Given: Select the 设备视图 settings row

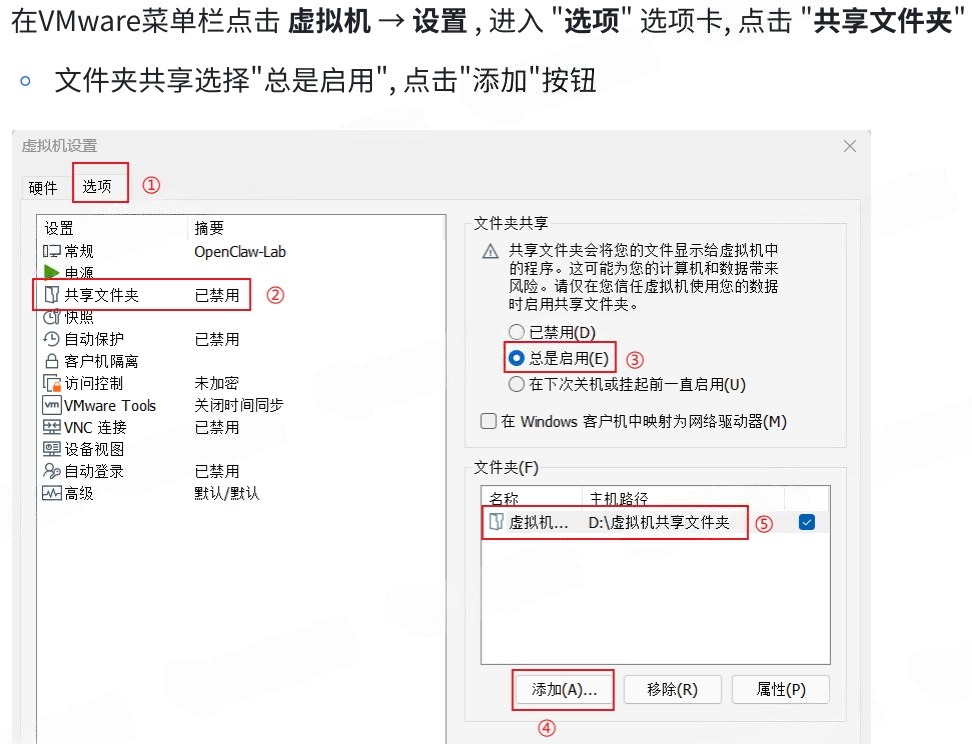Looking at the screenshot, I should point(241,449).
